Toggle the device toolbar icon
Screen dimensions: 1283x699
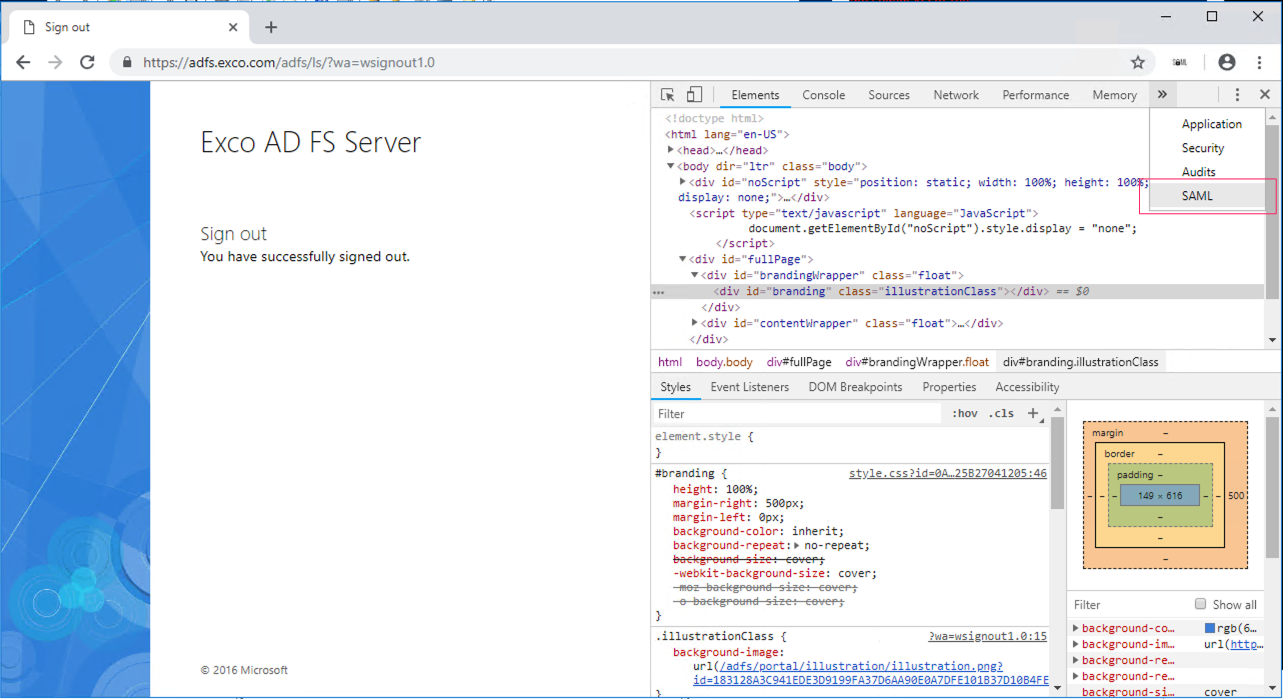[x=694, y=95]
